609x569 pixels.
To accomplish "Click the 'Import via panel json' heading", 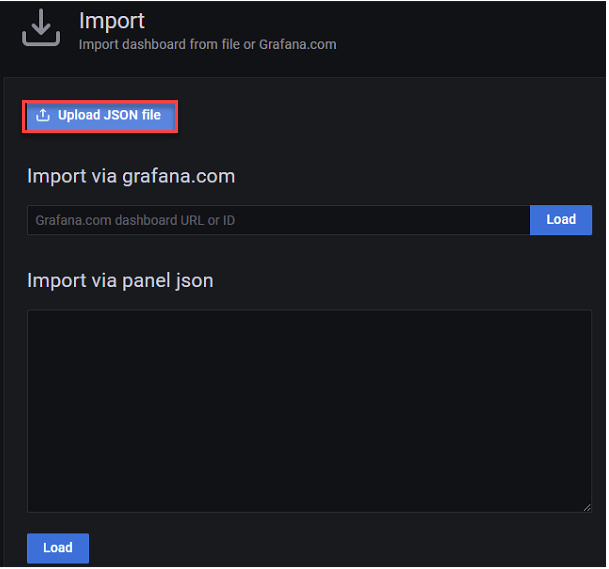I will coord(120,280).
